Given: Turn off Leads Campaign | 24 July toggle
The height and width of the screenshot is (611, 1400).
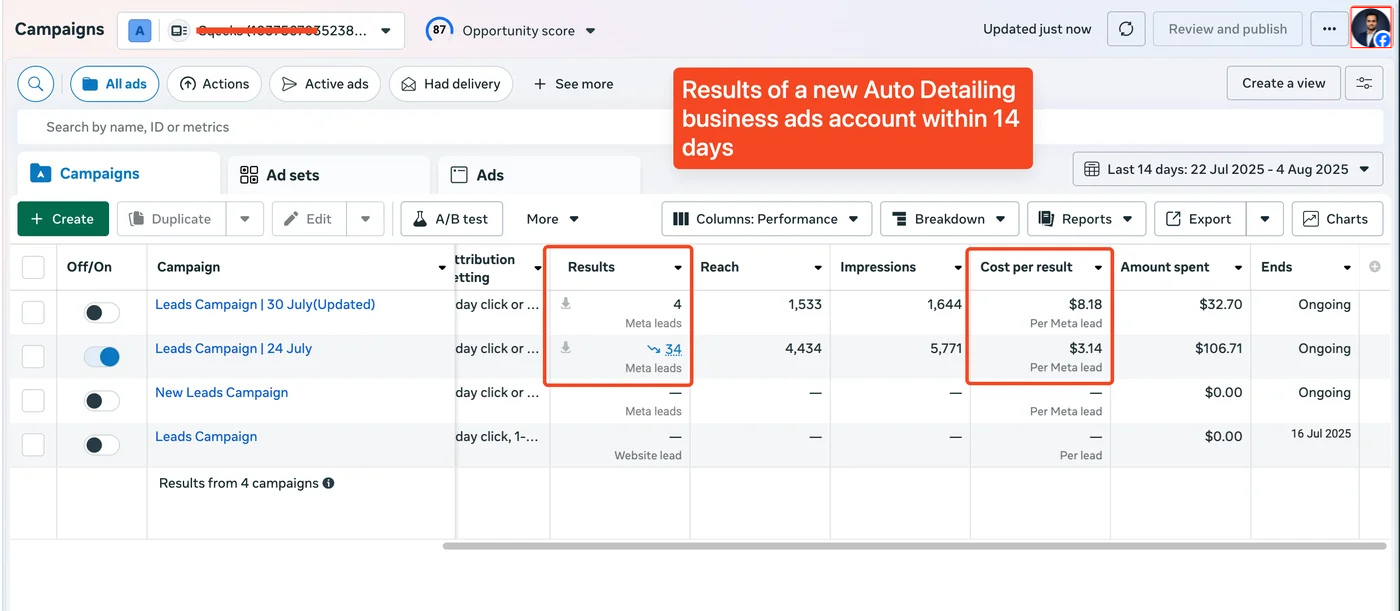Looking at the screenshot, I should (102, 356).
